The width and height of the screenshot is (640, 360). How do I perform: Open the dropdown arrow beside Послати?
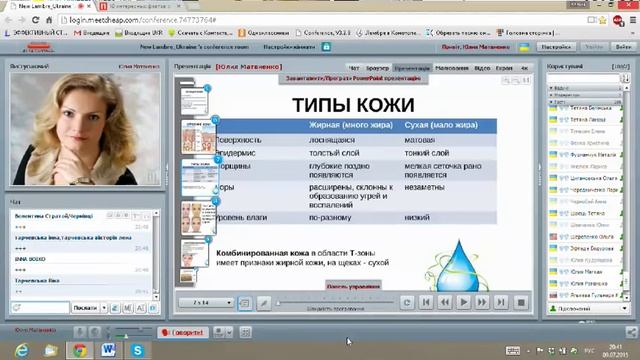point(104,308)
